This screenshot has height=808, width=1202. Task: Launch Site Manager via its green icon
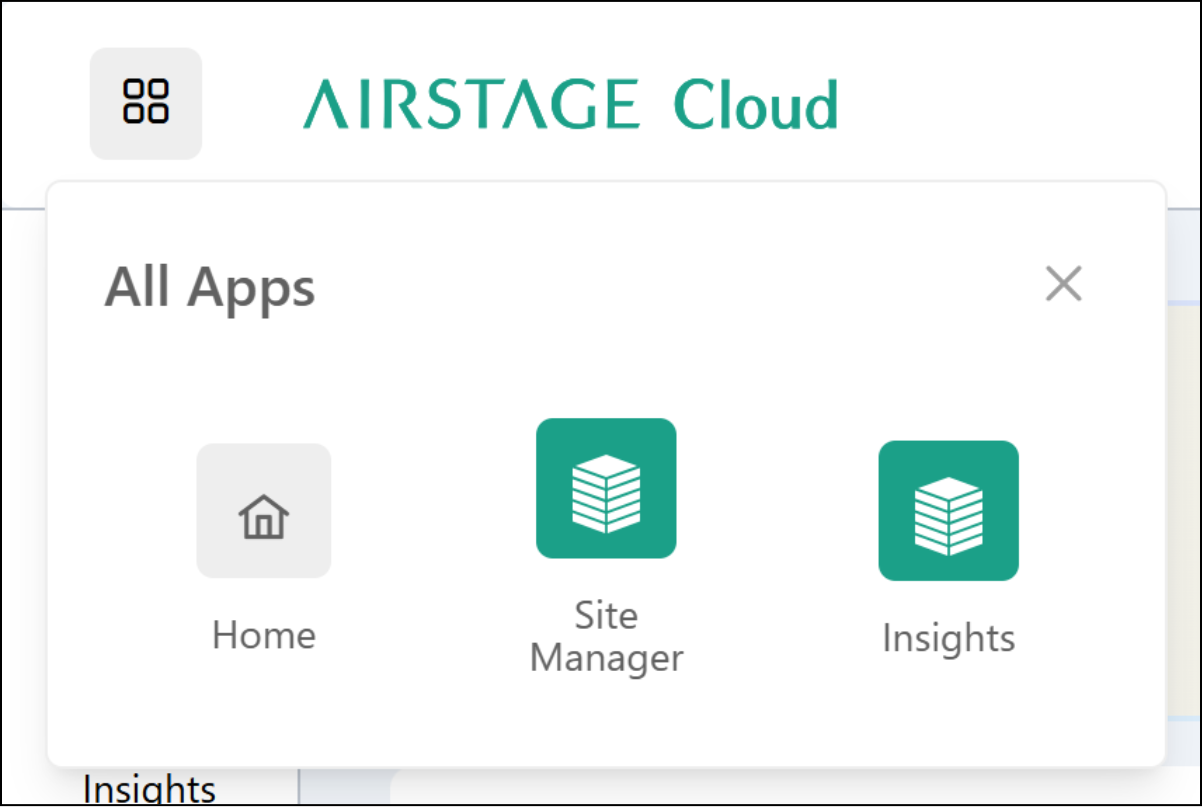pyautogui.click(x=606, y=488)
